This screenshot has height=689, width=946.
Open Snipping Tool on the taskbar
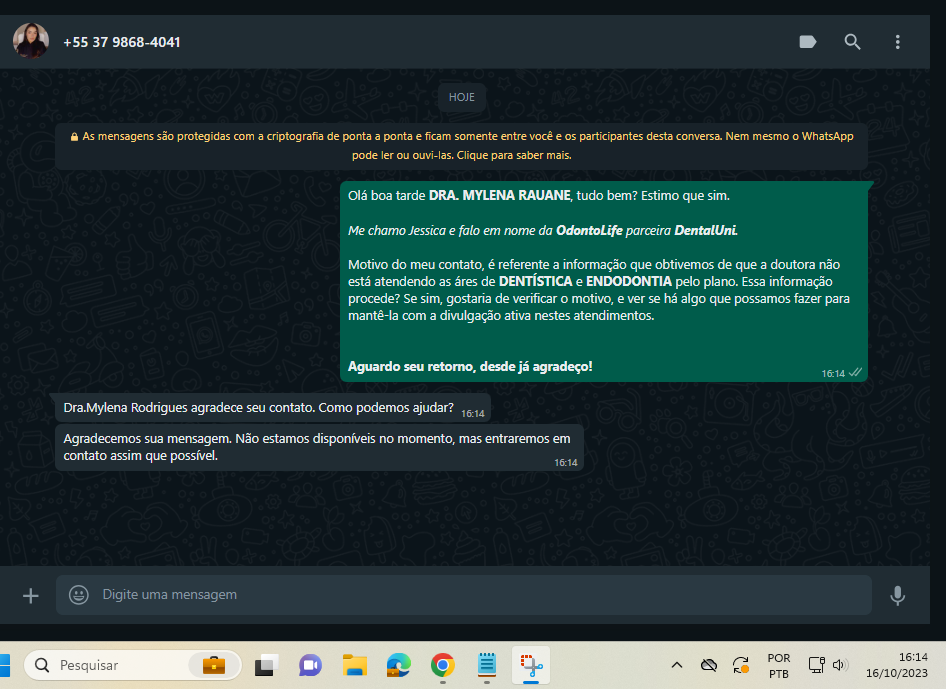(x=531, y=665)
